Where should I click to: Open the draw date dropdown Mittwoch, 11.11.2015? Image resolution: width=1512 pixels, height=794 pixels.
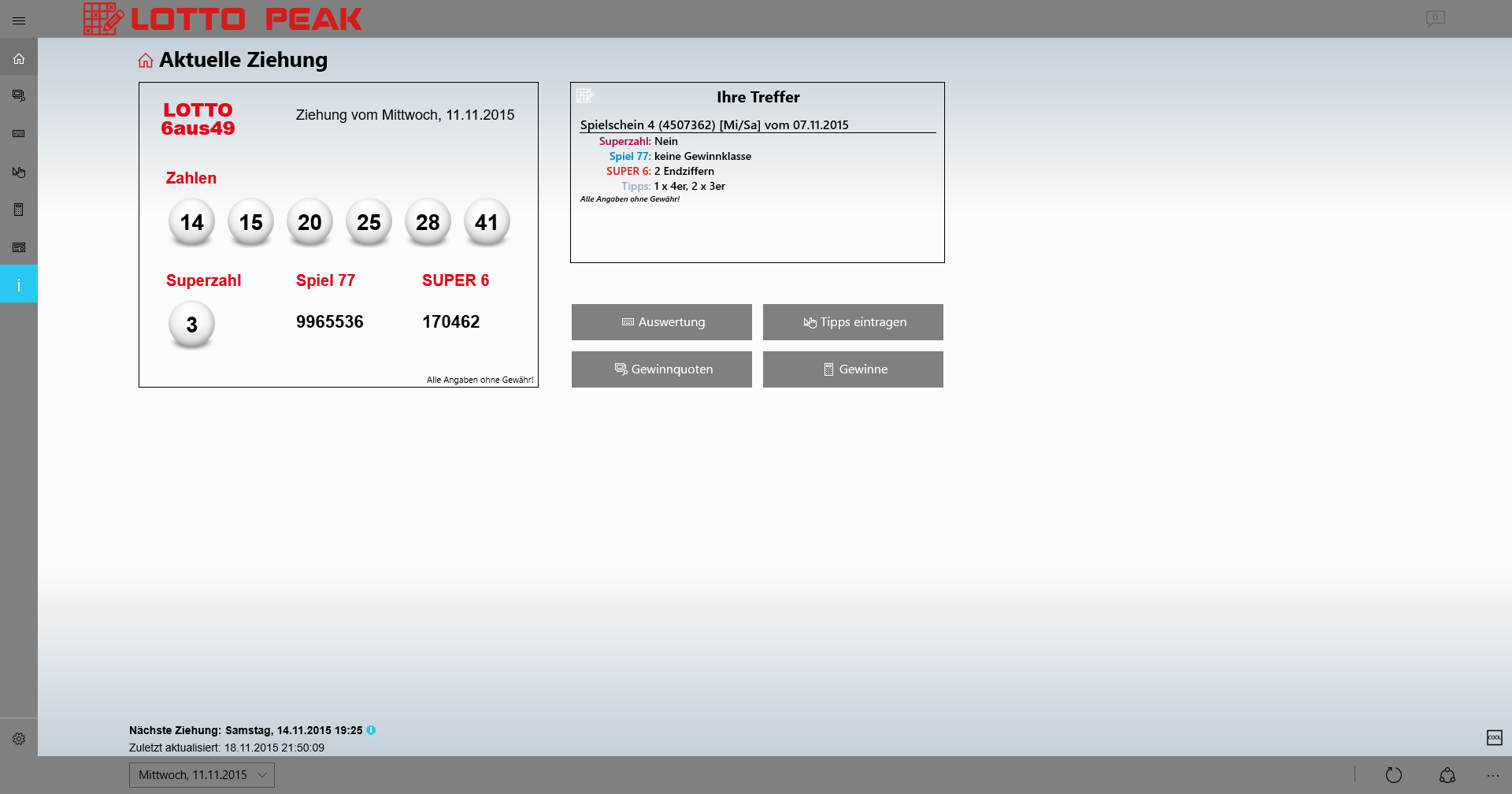click(202, 775)
